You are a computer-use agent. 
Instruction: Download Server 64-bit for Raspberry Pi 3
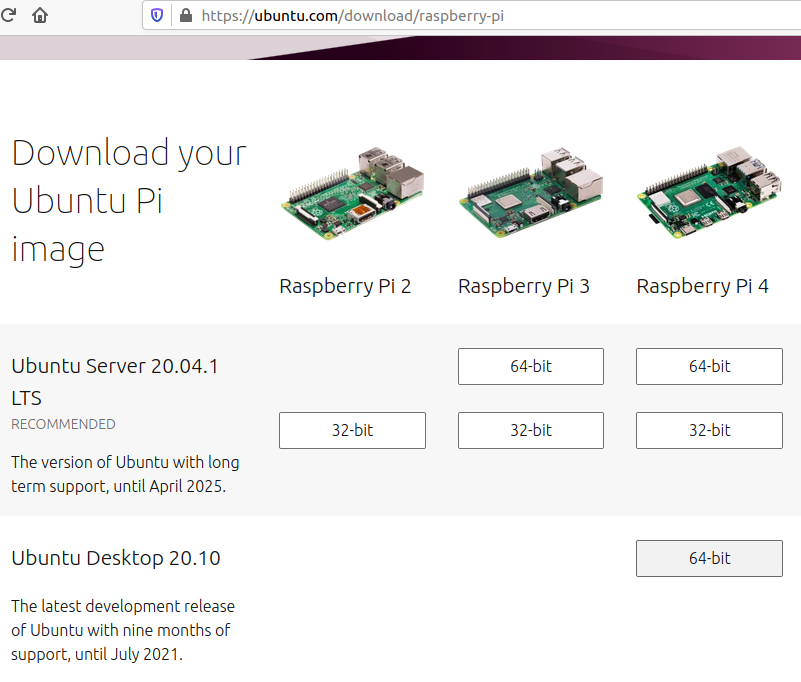tap(531, 366)
